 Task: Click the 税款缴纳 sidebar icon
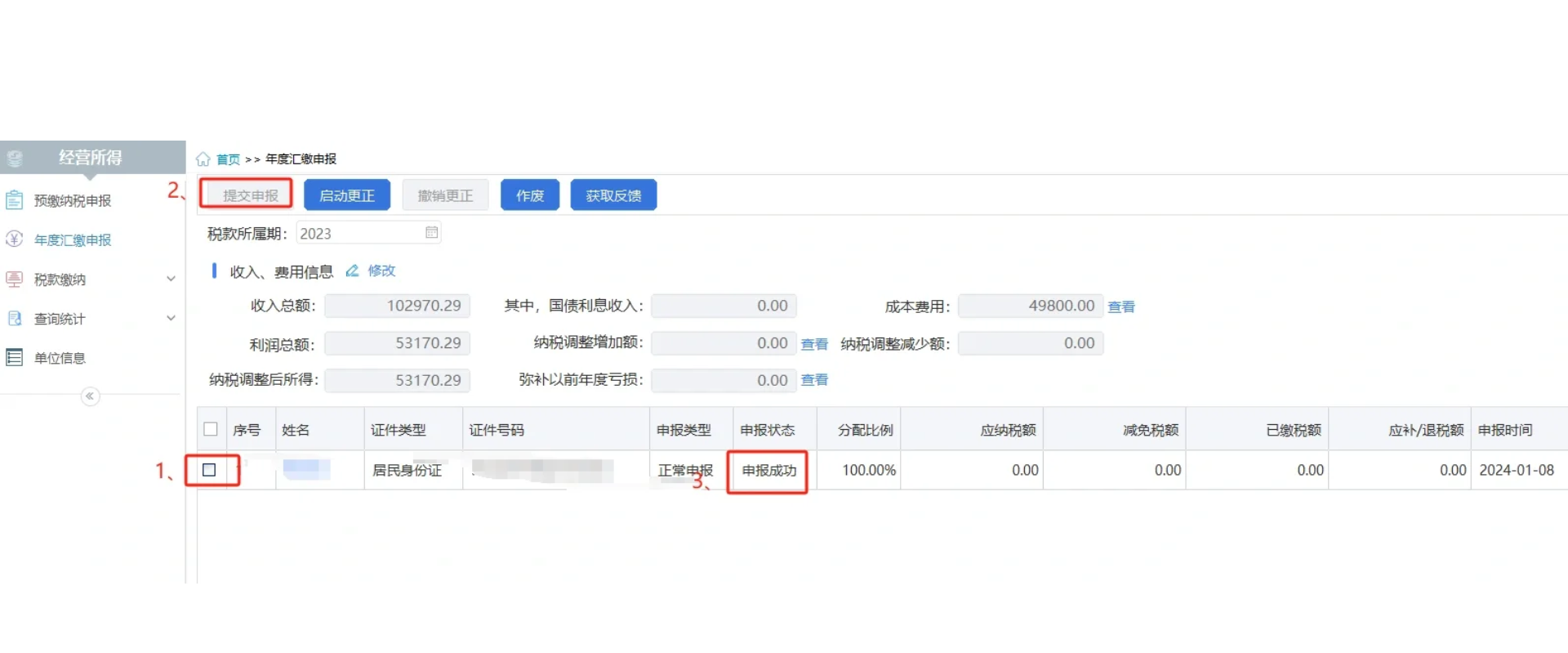15,279
